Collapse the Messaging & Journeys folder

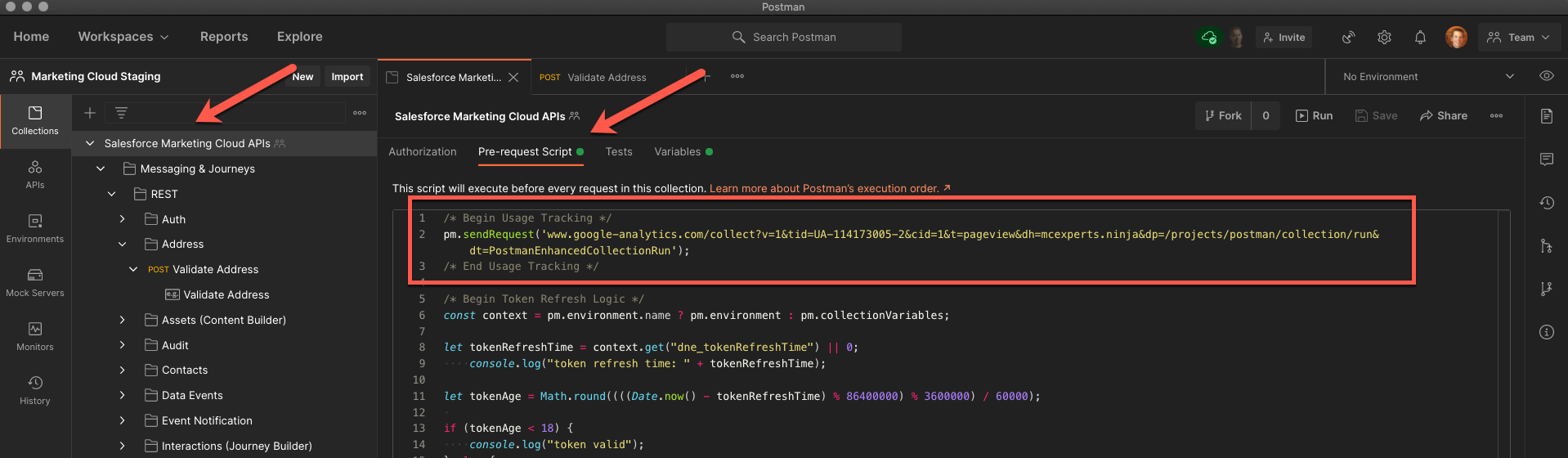pos(101,168)
